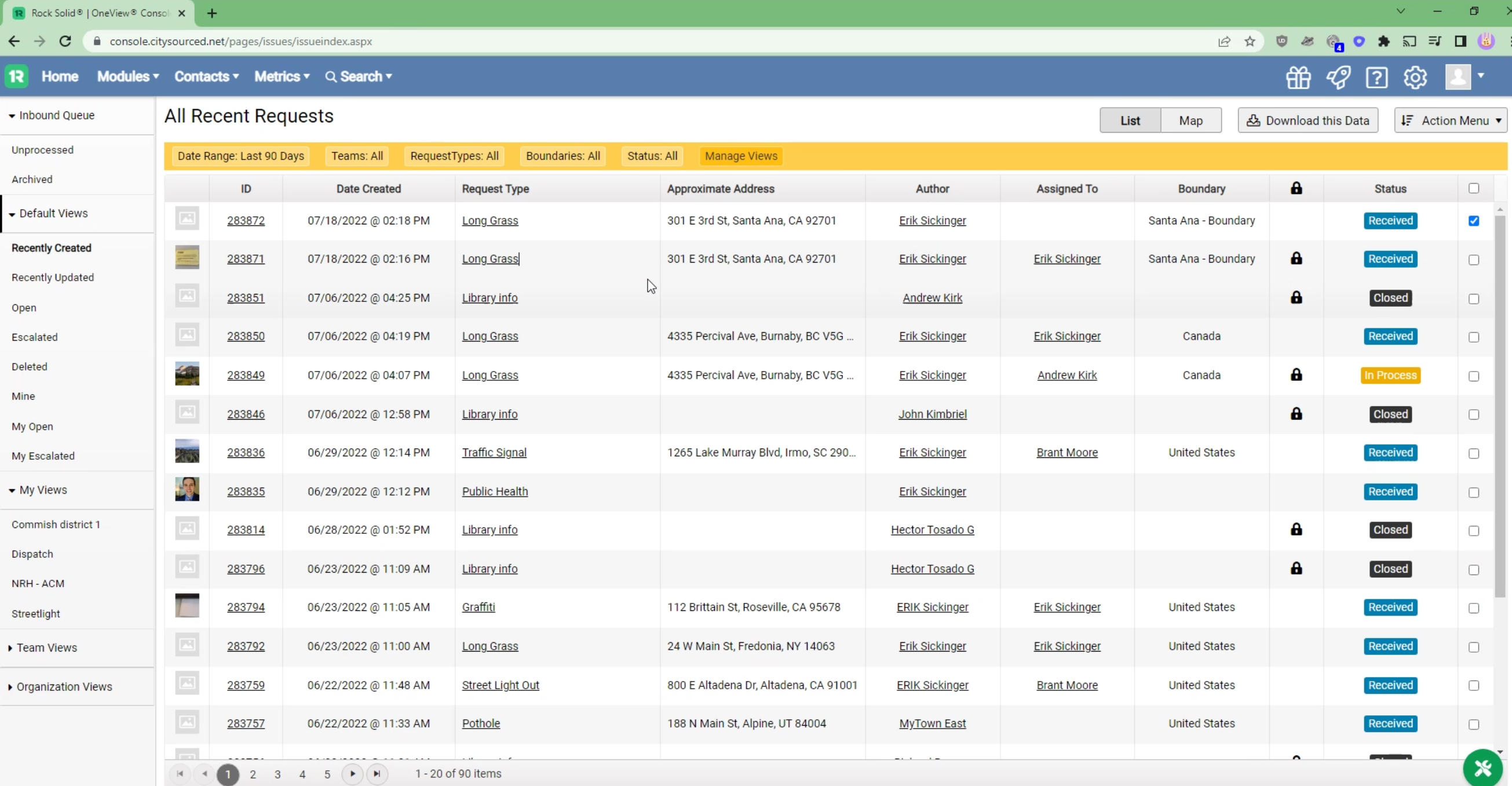The image size is (1512, 786).
Task: Click the Rock Solid logo icon
Action: (x=16, y=77)
